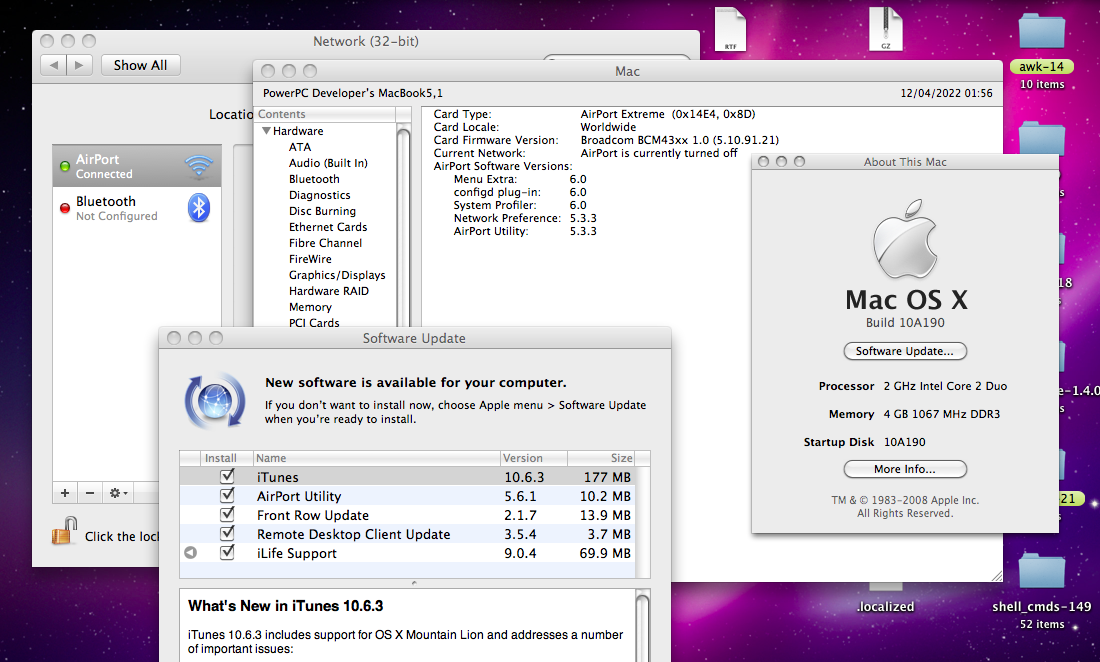Screen dimensions: 1100x662
Task: Select the Front Row Update row
Action: point(408,515)
